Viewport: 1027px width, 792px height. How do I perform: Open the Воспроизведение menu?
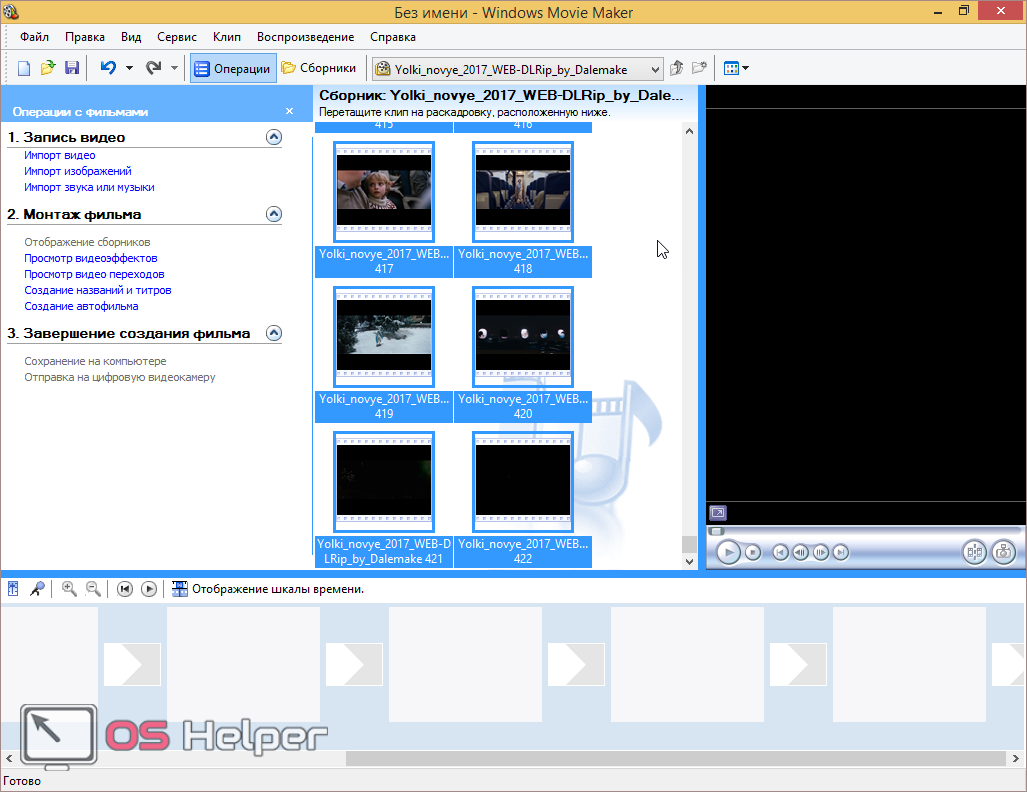pos(305,37)
